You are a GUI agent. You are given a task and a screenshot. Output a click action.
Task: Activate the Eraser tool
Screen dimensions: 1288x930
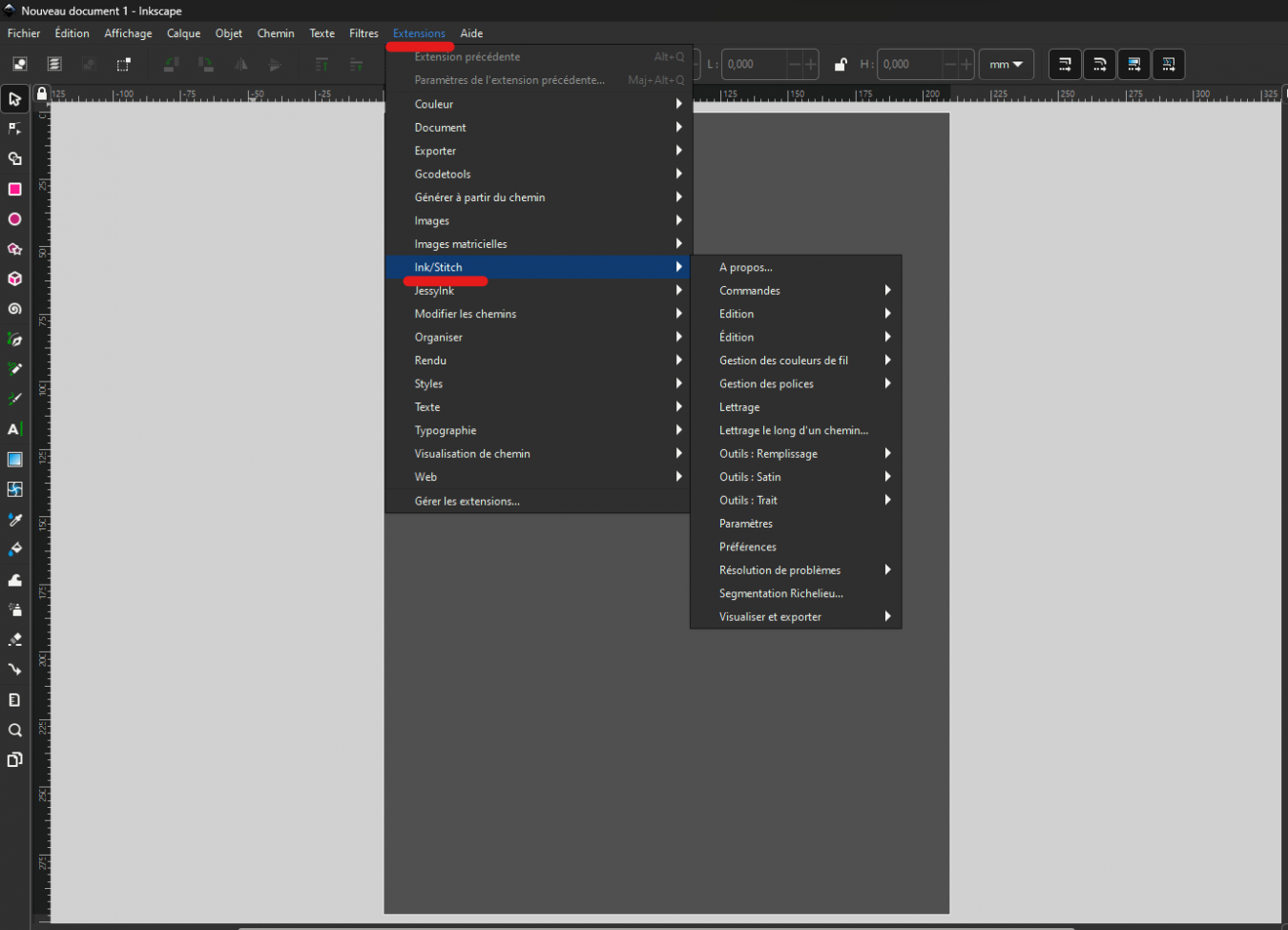point(14,639)
